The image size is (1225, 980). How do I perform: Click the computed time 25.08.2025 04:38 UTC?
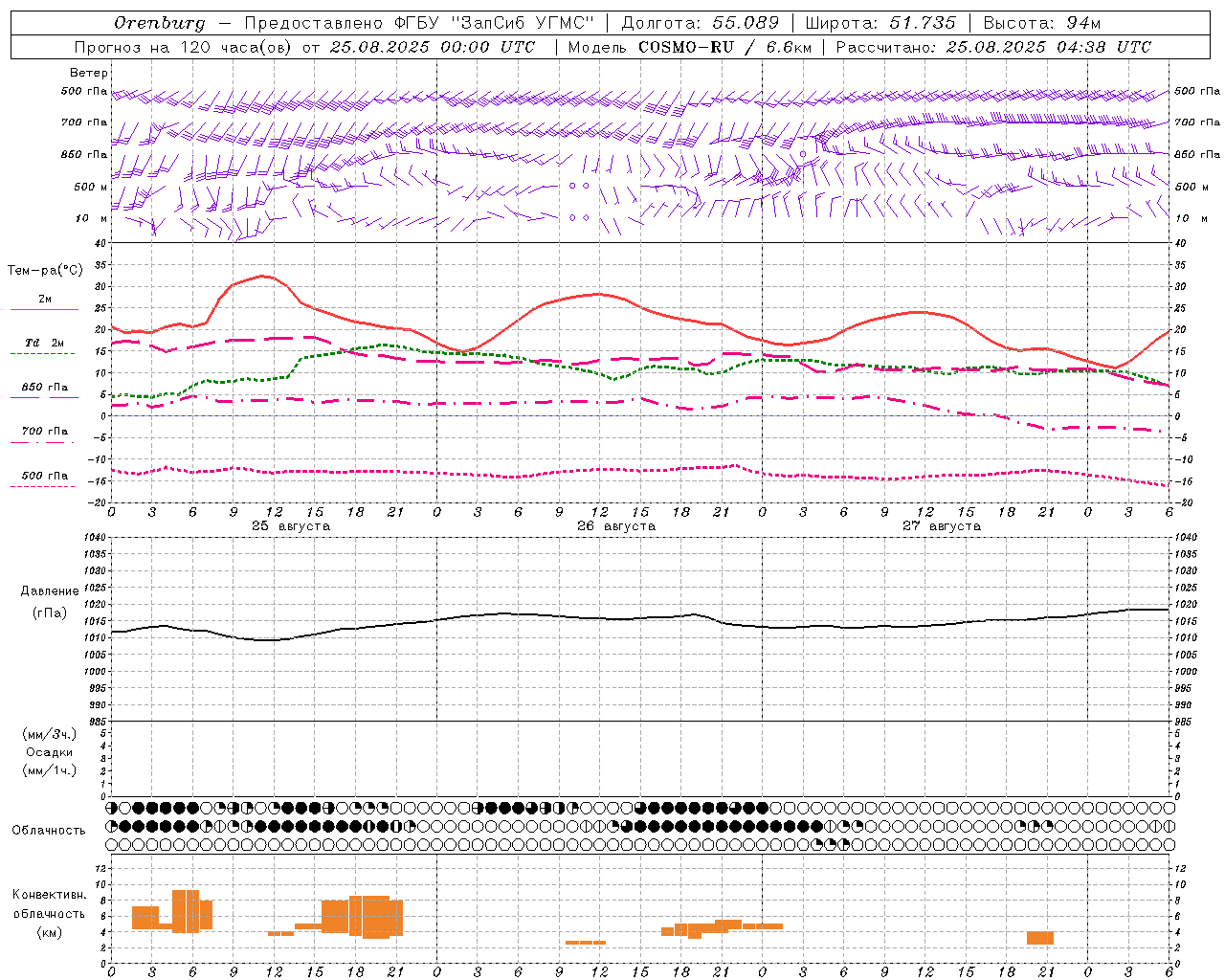1048,47
